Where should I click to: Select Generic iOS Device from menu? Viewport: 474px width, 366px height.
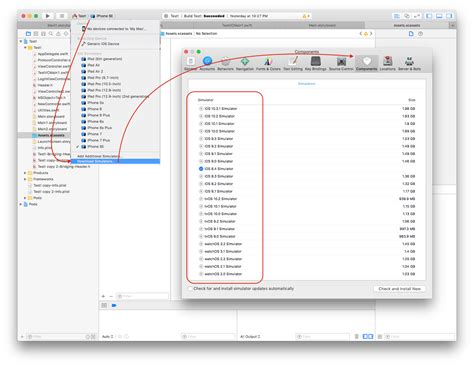tap(115, 44)
